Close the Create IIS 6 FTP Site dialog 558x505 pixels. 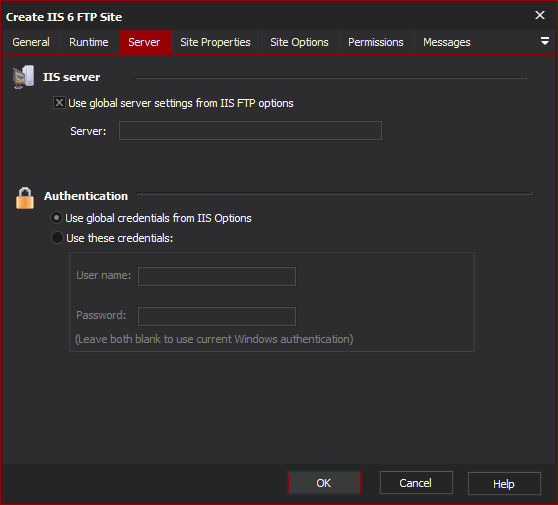tap(540, 15)
